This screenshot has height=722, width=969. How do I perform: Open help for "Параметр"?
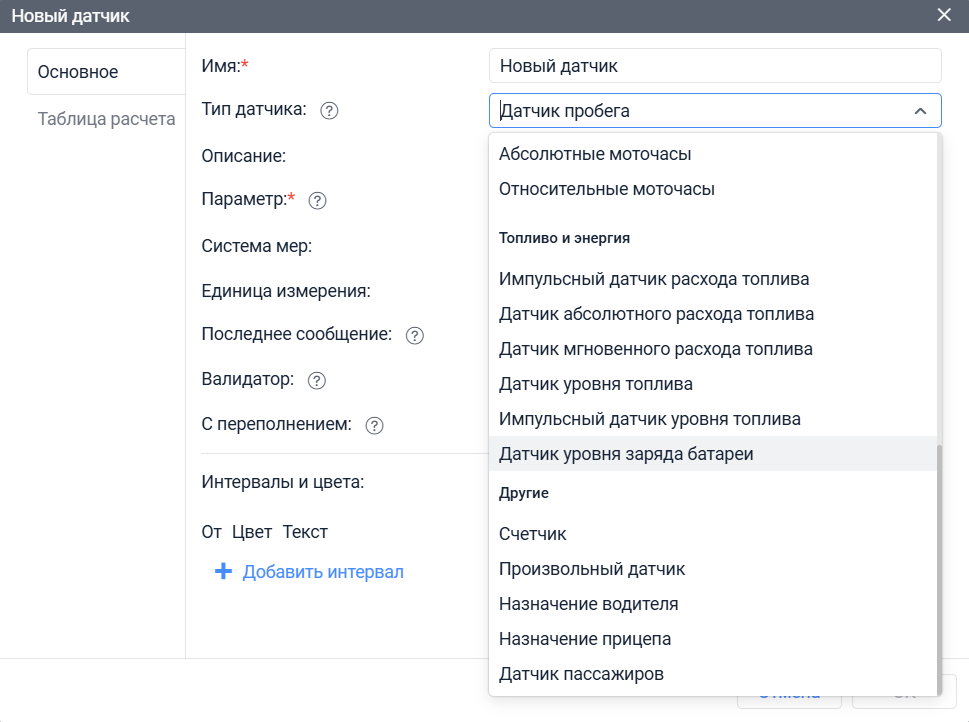[x=317, y=200]
